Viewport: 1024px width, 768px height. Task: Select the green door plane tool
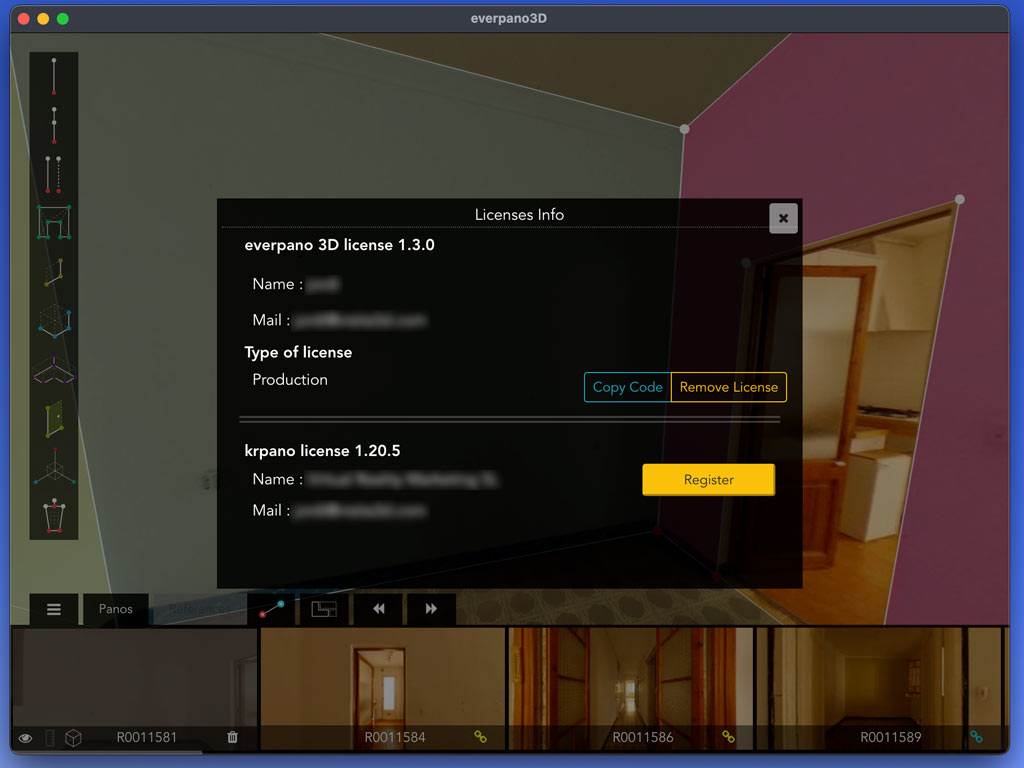54,419
